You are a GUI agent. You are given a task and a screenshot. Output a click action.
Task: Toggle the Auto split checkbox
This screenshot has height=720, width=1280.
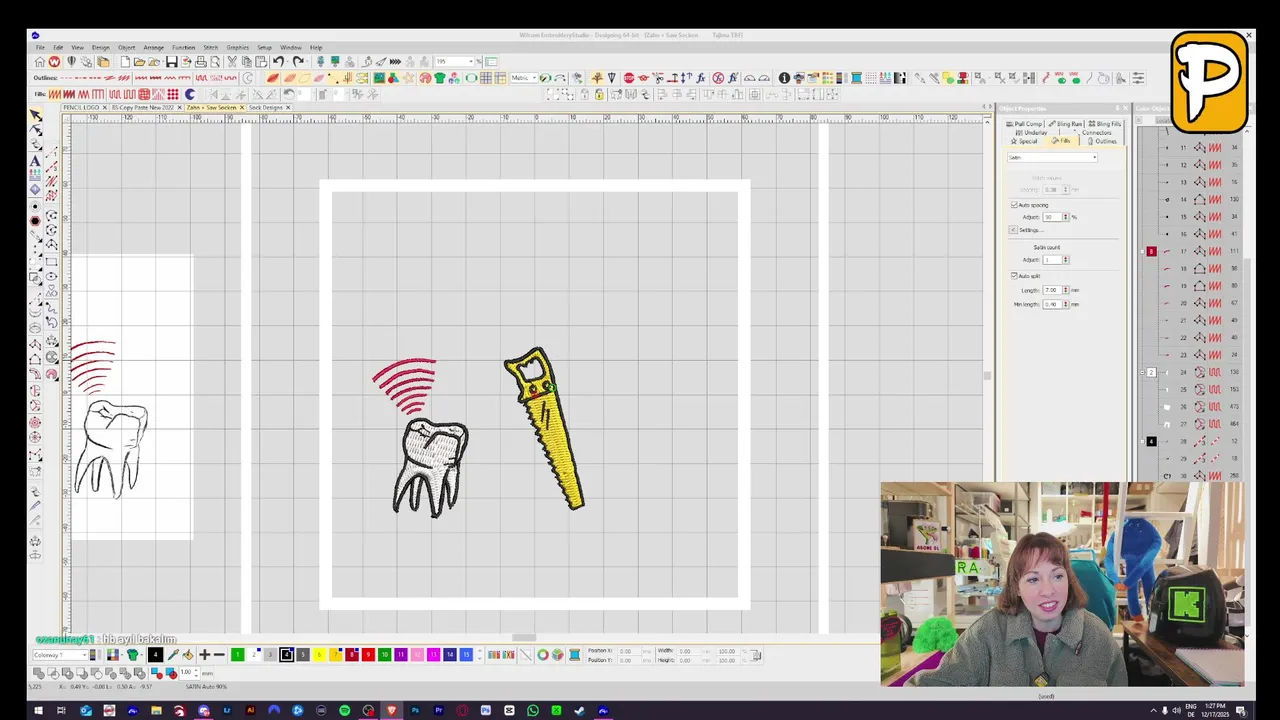pos(1014,276)
